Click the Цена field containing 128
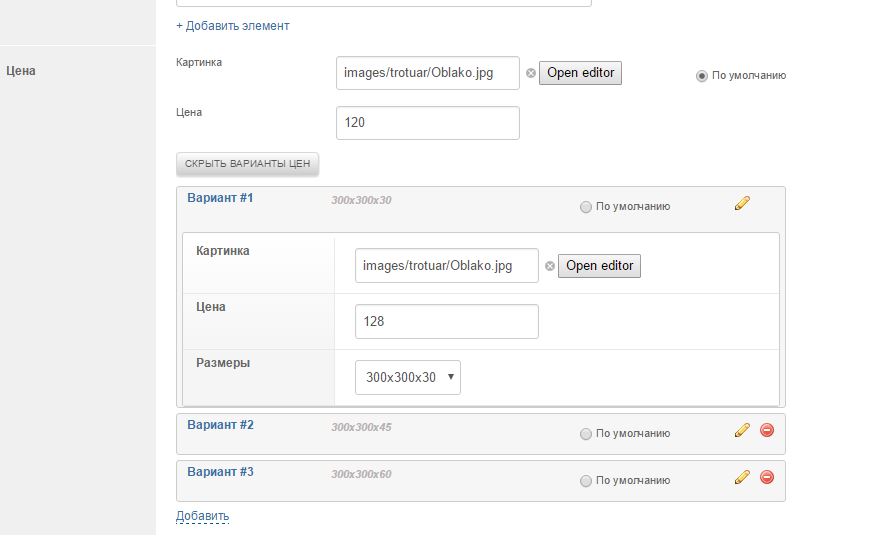Screen dimensions: 889x548 [x=446, y=322]
